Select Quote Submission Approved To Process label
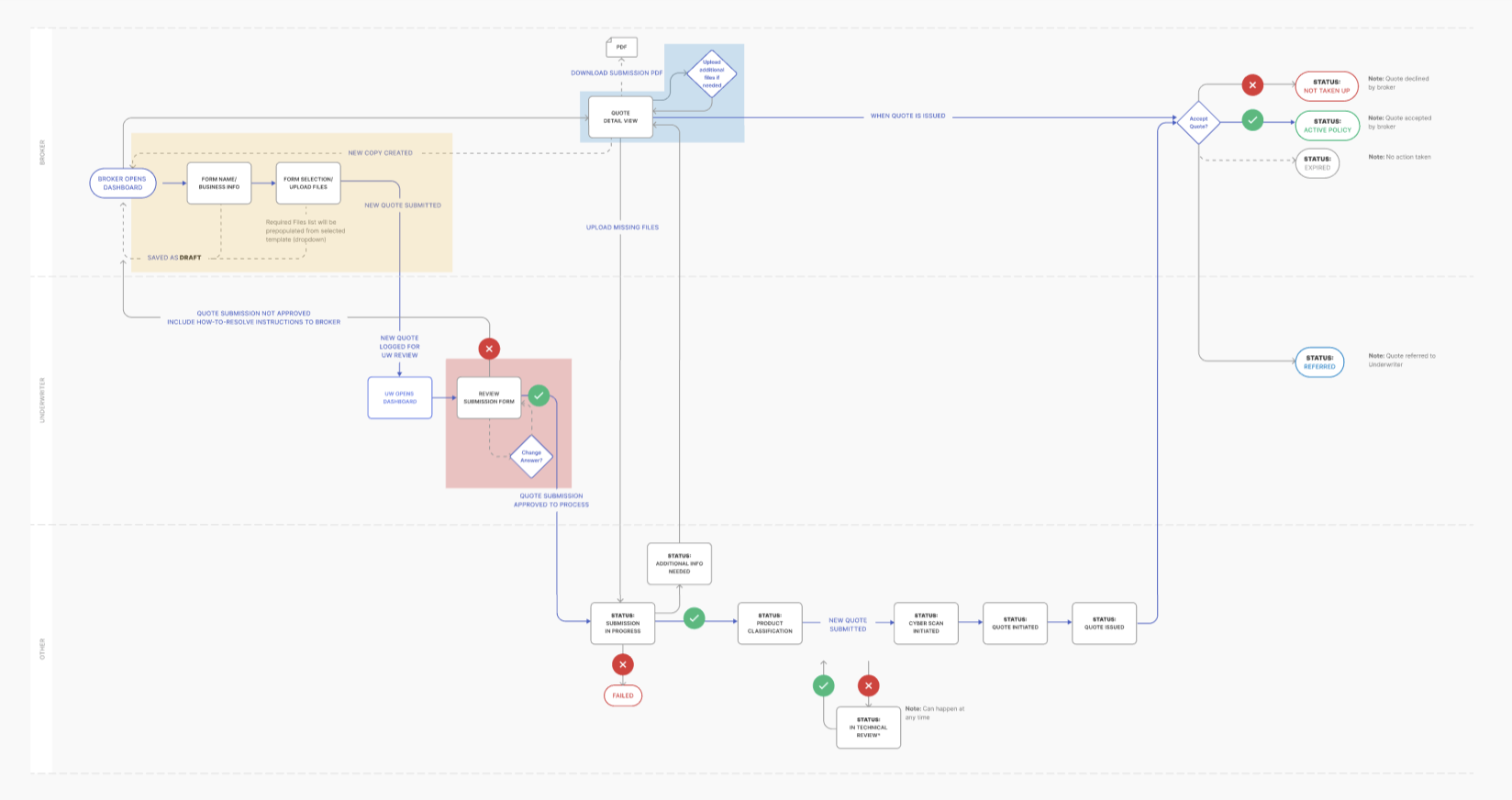The image size is (1512, 800). pos(551,500)
